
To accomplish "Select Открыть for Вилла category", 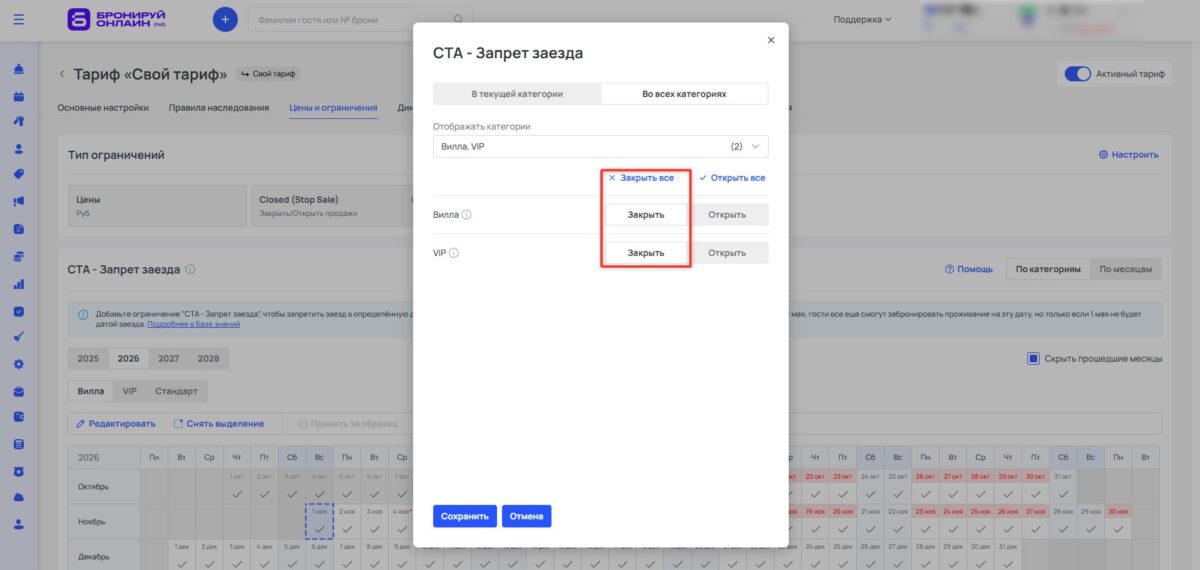I will click(x=727, y=214).
